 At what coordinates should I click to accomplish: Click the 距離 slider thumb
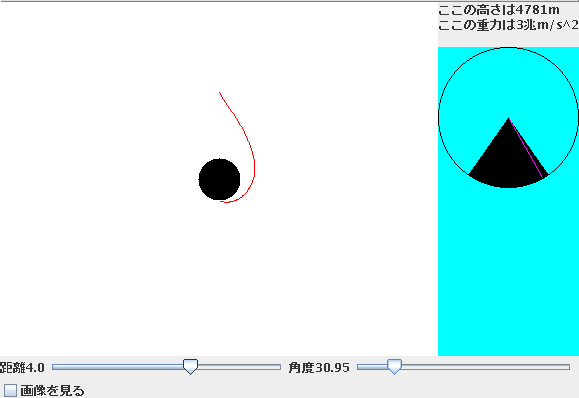[191, 367]
